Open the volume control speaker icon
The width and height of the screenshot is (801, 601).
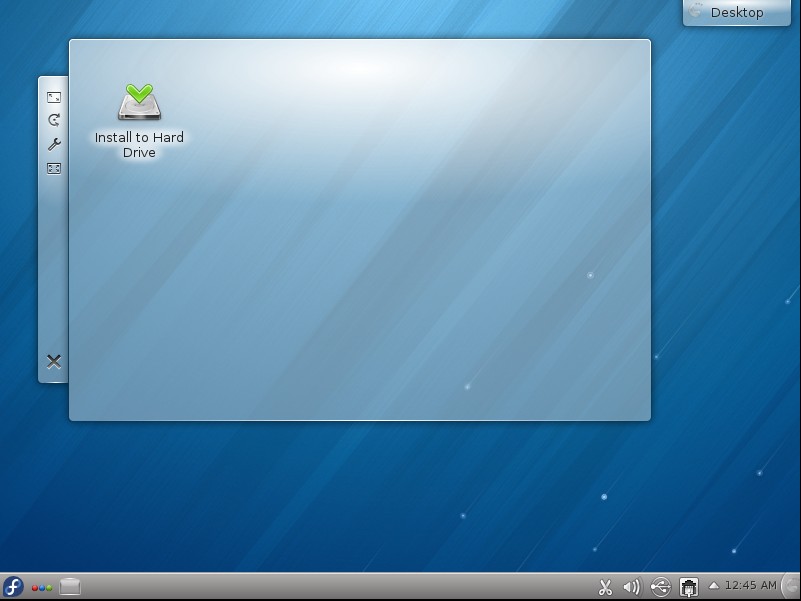pos(632,587)
